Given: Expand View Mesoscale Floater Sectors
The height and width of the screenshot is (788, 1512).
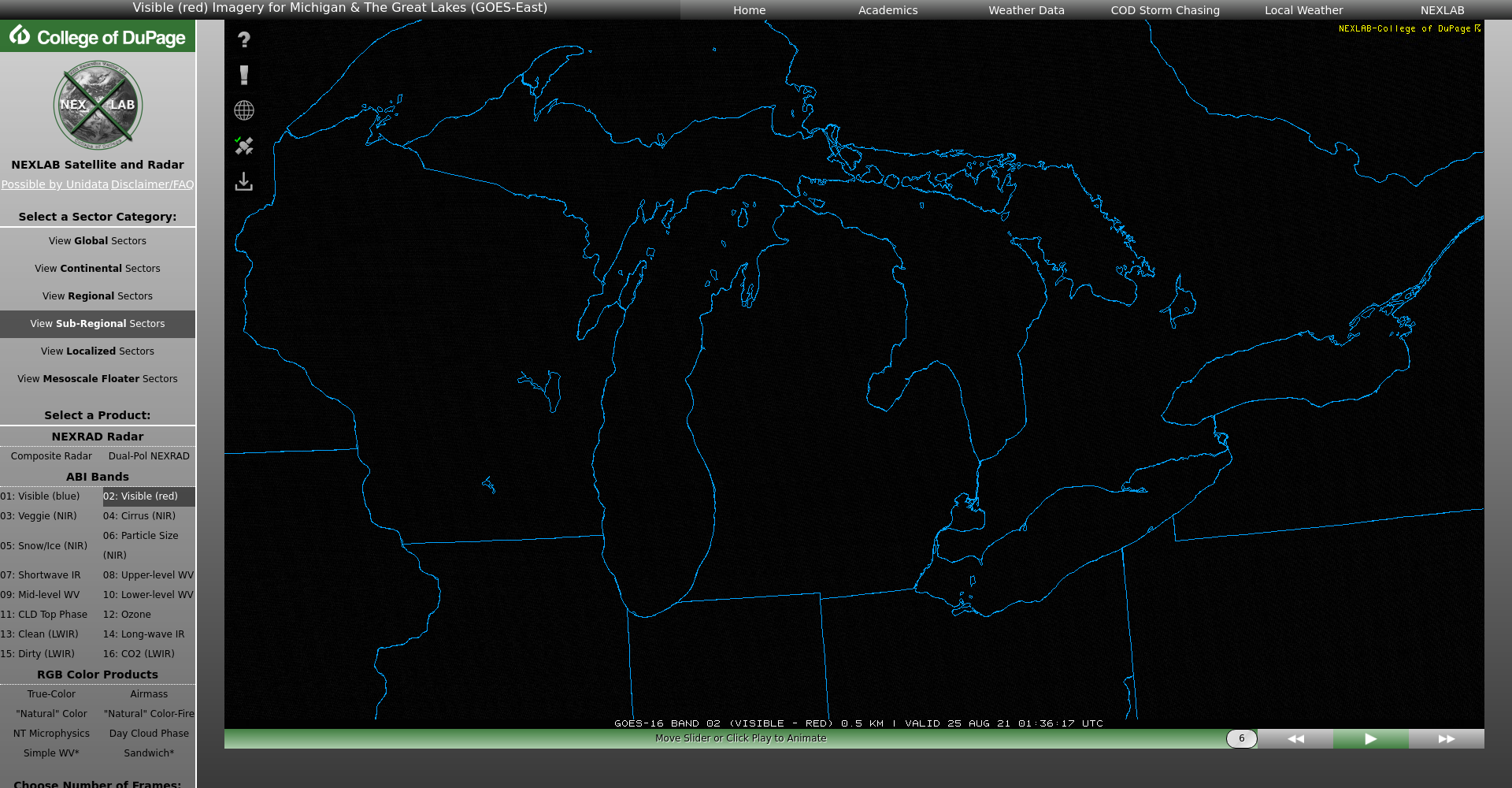Looking at the screenshot, I should pyautogui.click(x=98, y=379).
